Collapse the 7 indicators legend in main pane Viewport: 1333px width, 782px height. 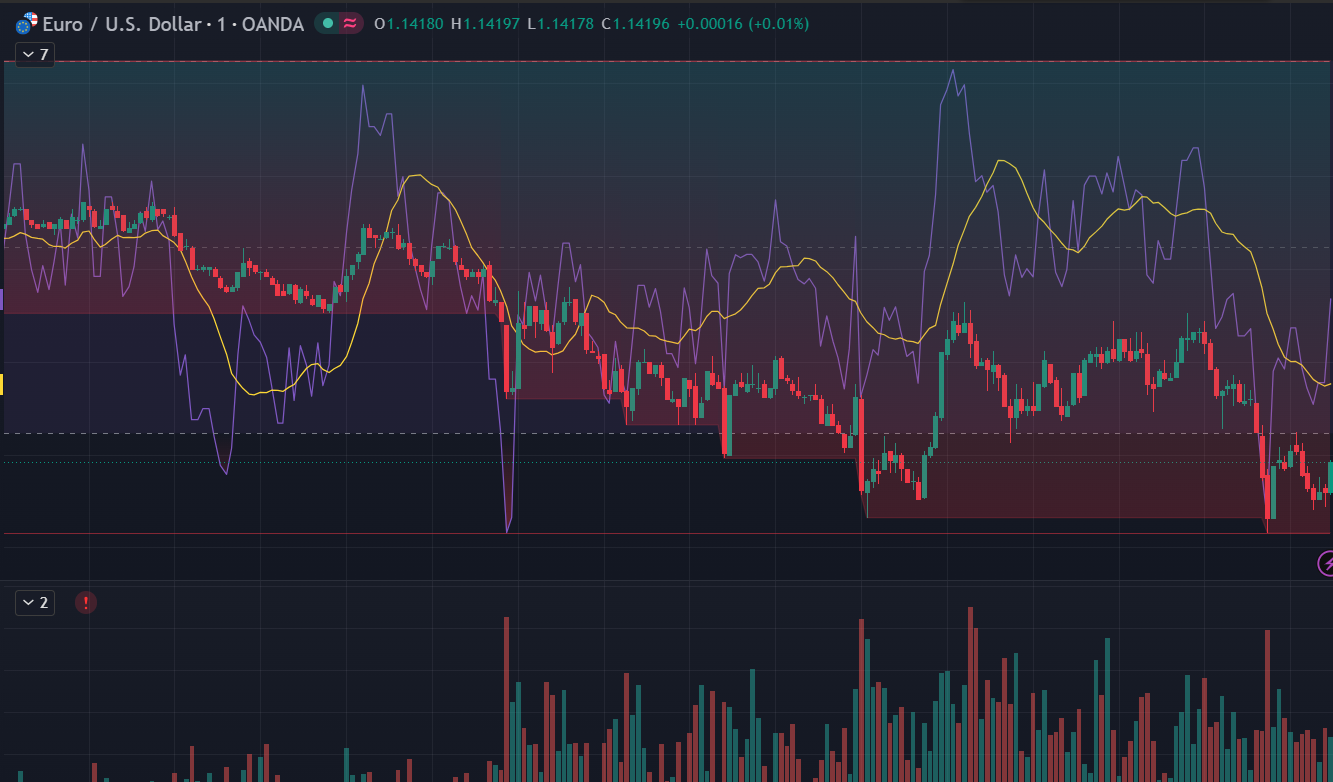(x=34, y=54)
